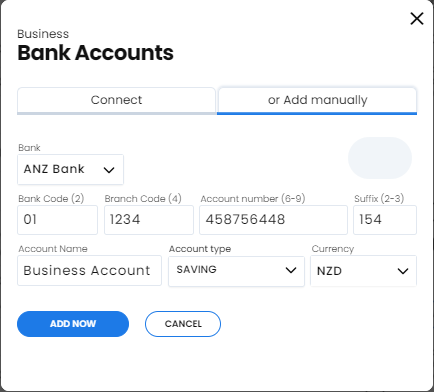Click the grey bank logo placeholder
The image size is (434, 392).
380,158
